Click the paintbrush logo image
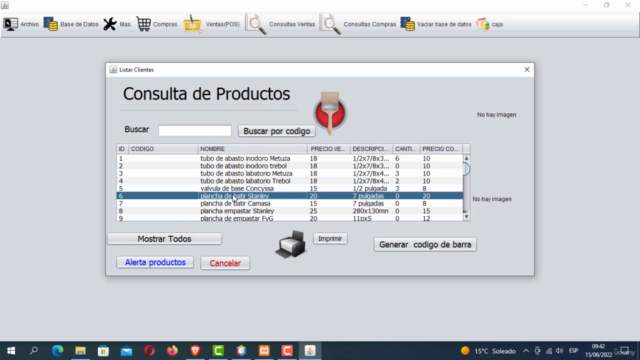 pyautogui.click(x=330, y=113)
